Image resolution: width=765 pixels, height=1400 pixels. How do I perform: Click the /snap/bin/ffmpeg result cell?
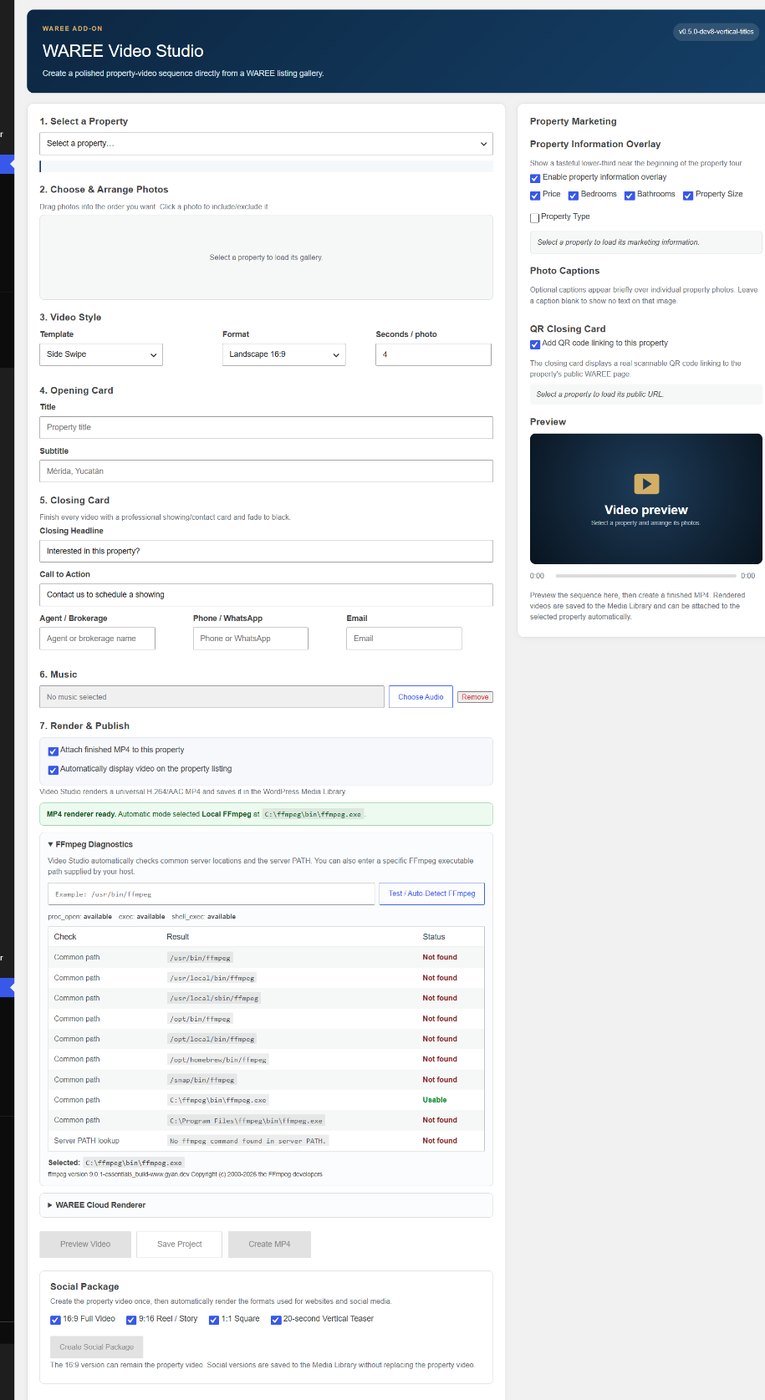point(202,1080)
